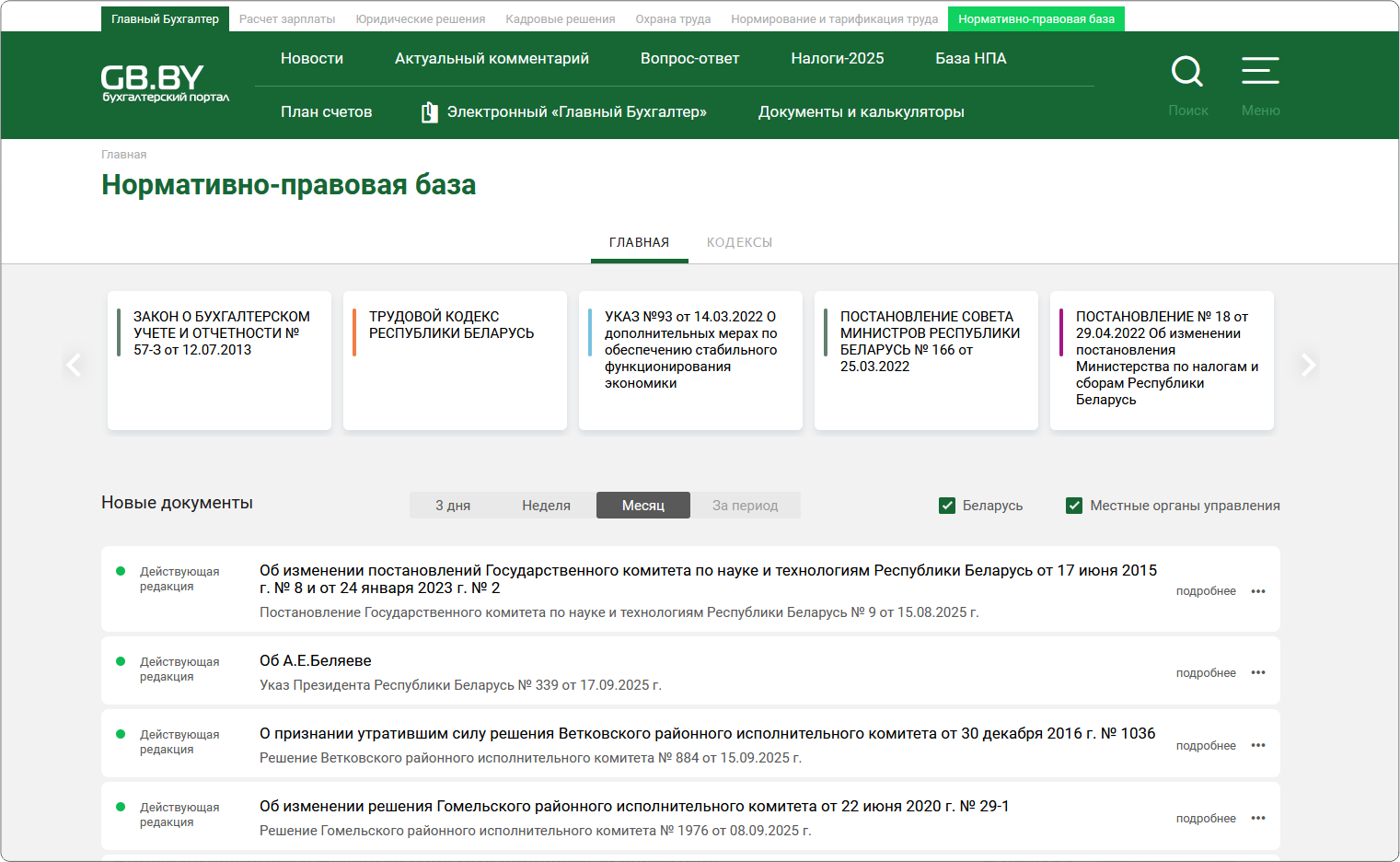Open the Трудовой кодекс card

[x=455, y=360]
